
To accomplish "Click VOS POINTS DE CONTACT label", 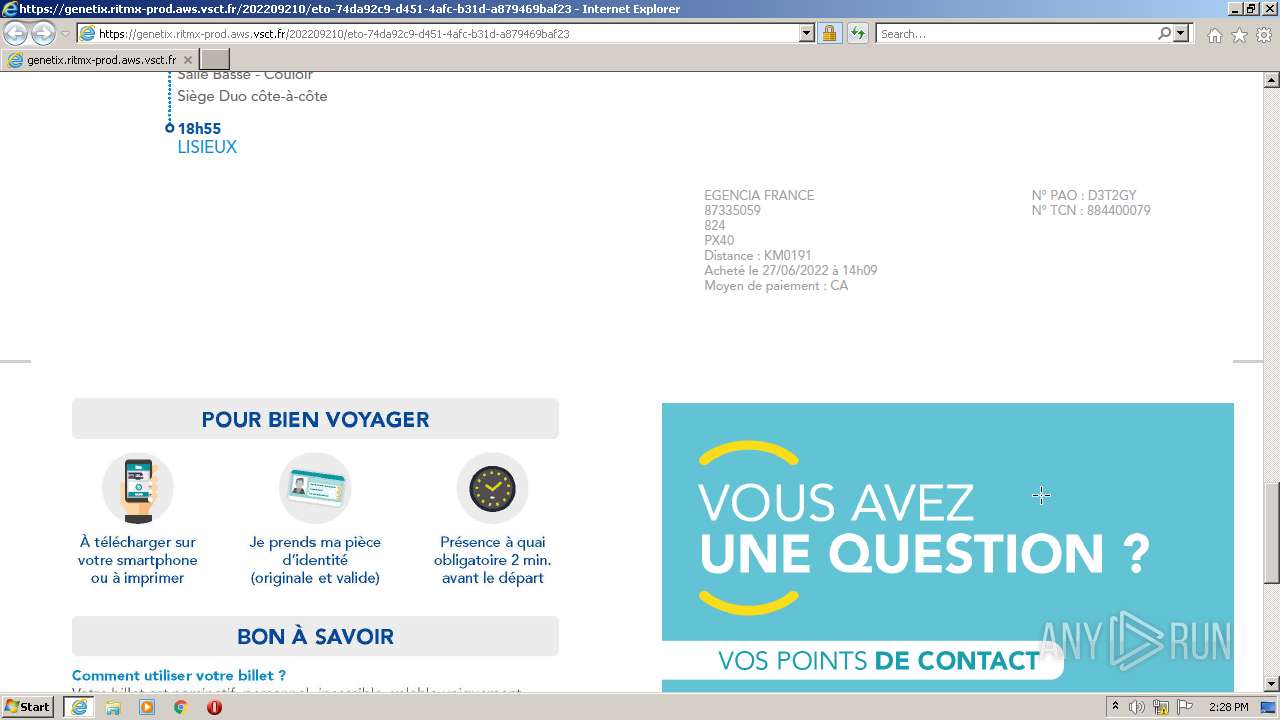I will [878, 661].
